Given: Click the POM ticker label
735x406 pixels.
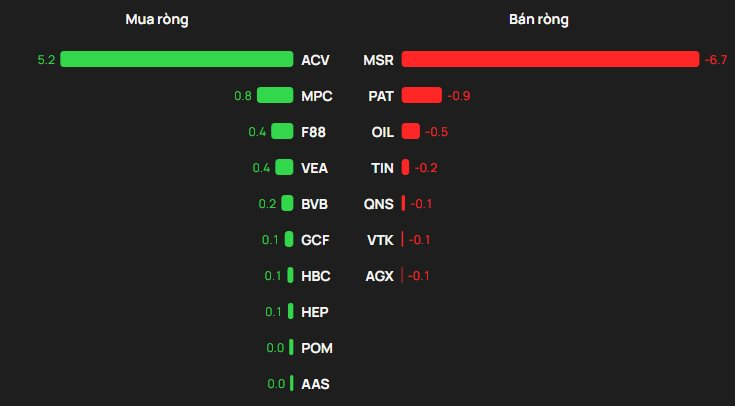Looking at the screenshot, I should [x=317, y=348].
